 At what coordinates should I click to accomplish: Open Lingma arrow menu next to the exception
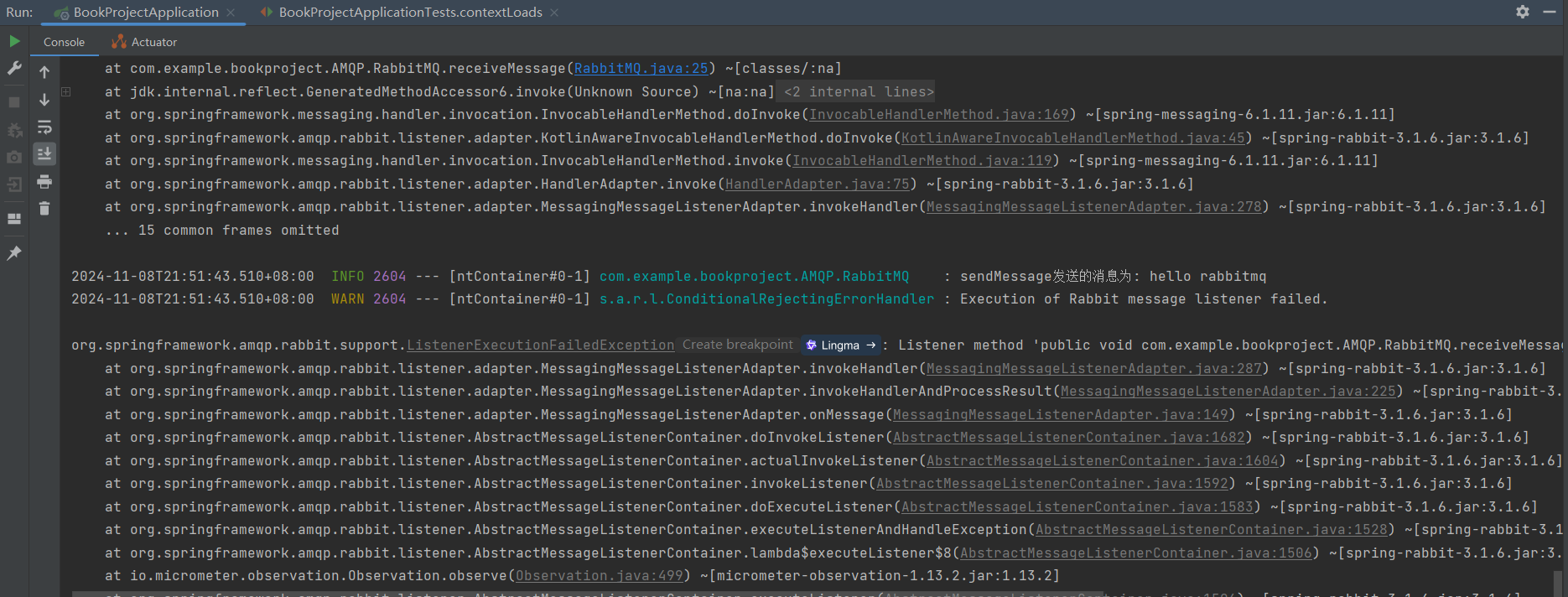point(841,345)
